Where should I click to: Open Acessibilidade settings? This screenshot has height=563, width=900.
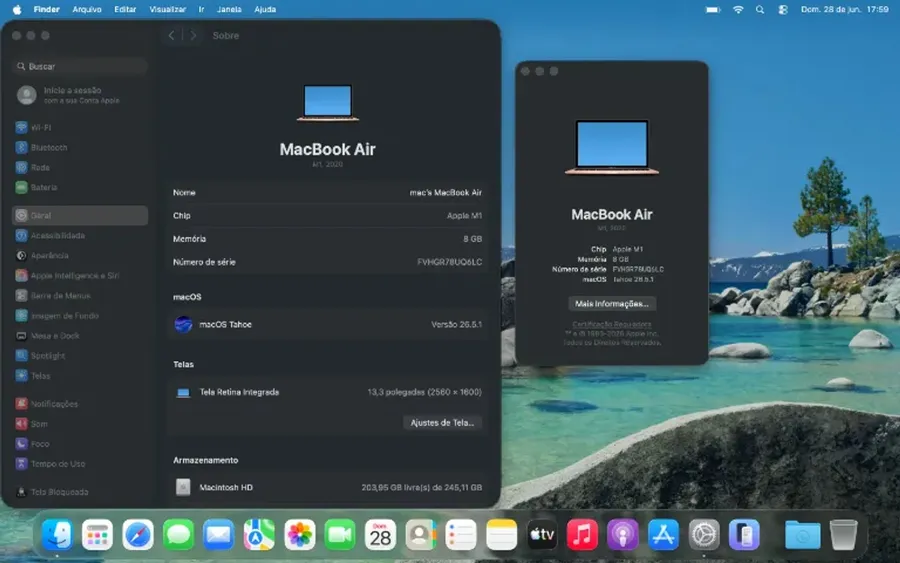pos(80,235)
